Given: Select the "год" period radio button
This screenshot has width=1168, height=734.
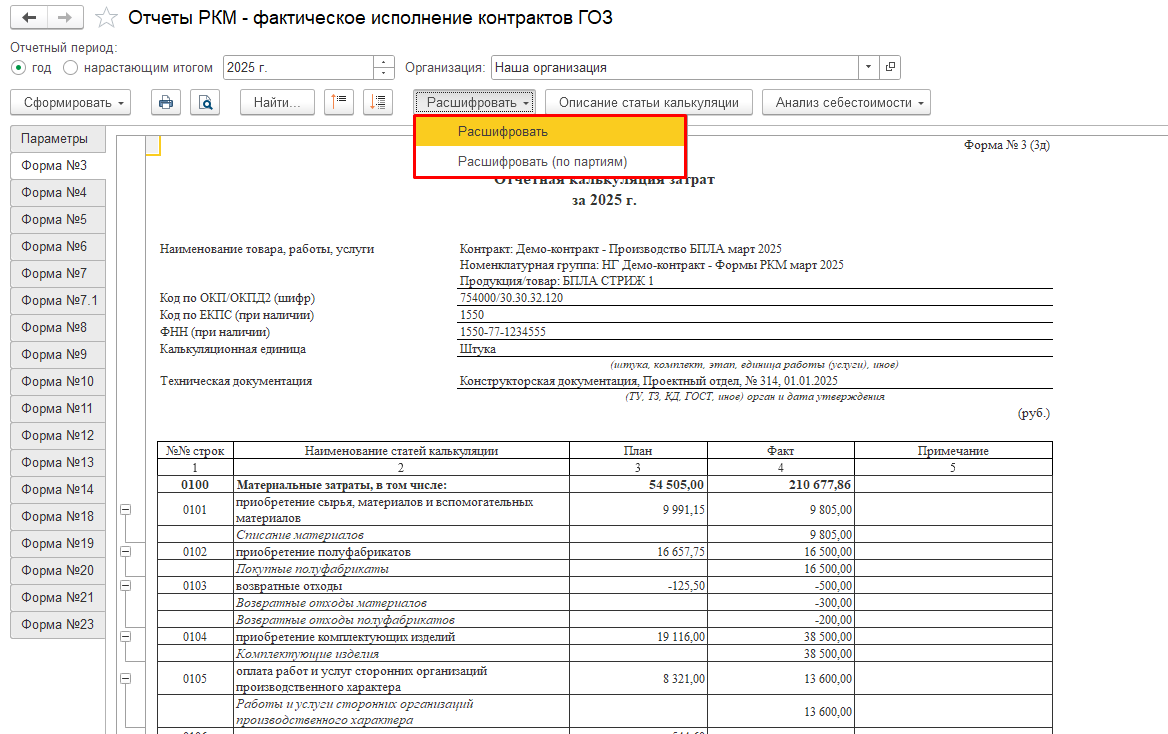Looking at the screenshot, I should click(19, 68).
